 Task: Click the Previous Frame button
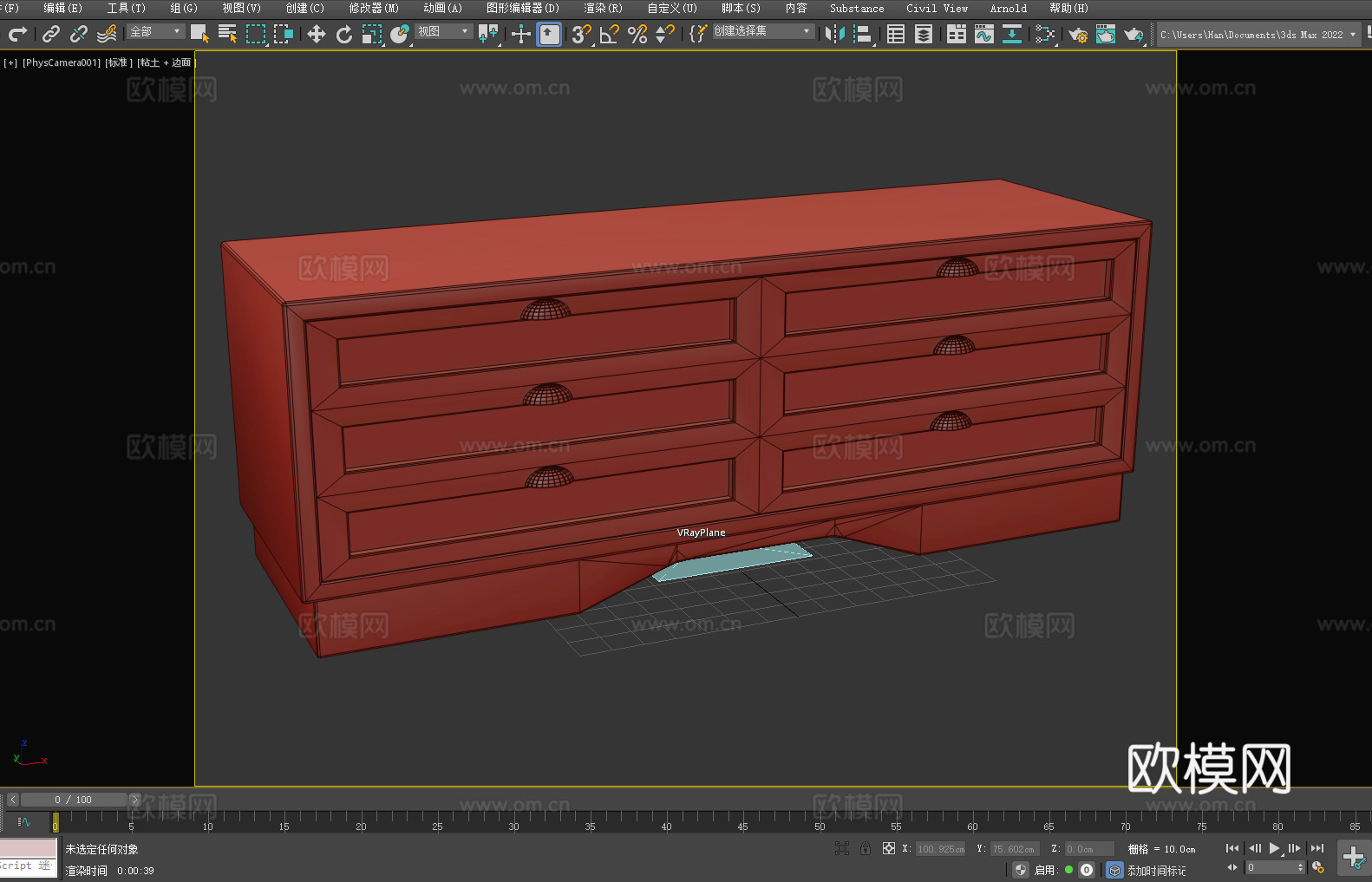coord(1254,848)
